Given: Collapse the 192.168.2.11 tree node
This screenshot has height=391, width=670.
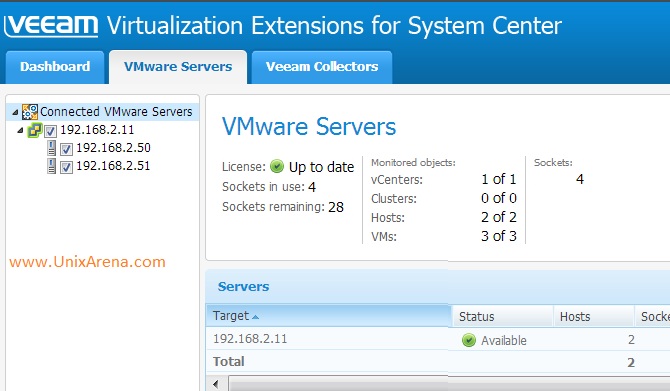Looking at the screenshot, I should (21, 130).
